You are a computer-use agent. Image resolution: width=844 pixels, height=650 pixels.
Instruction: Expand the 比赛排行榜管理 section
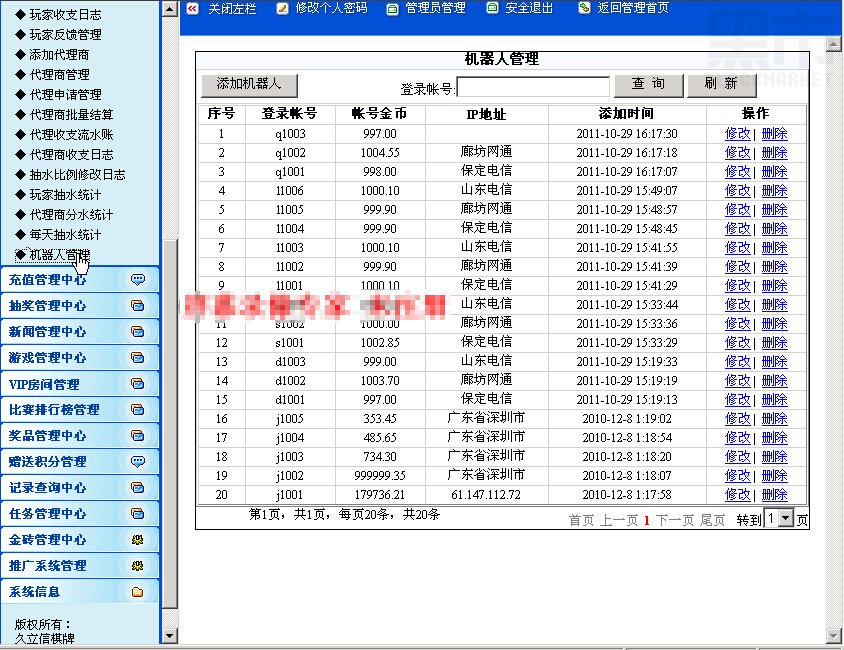[x=80, y=409]
